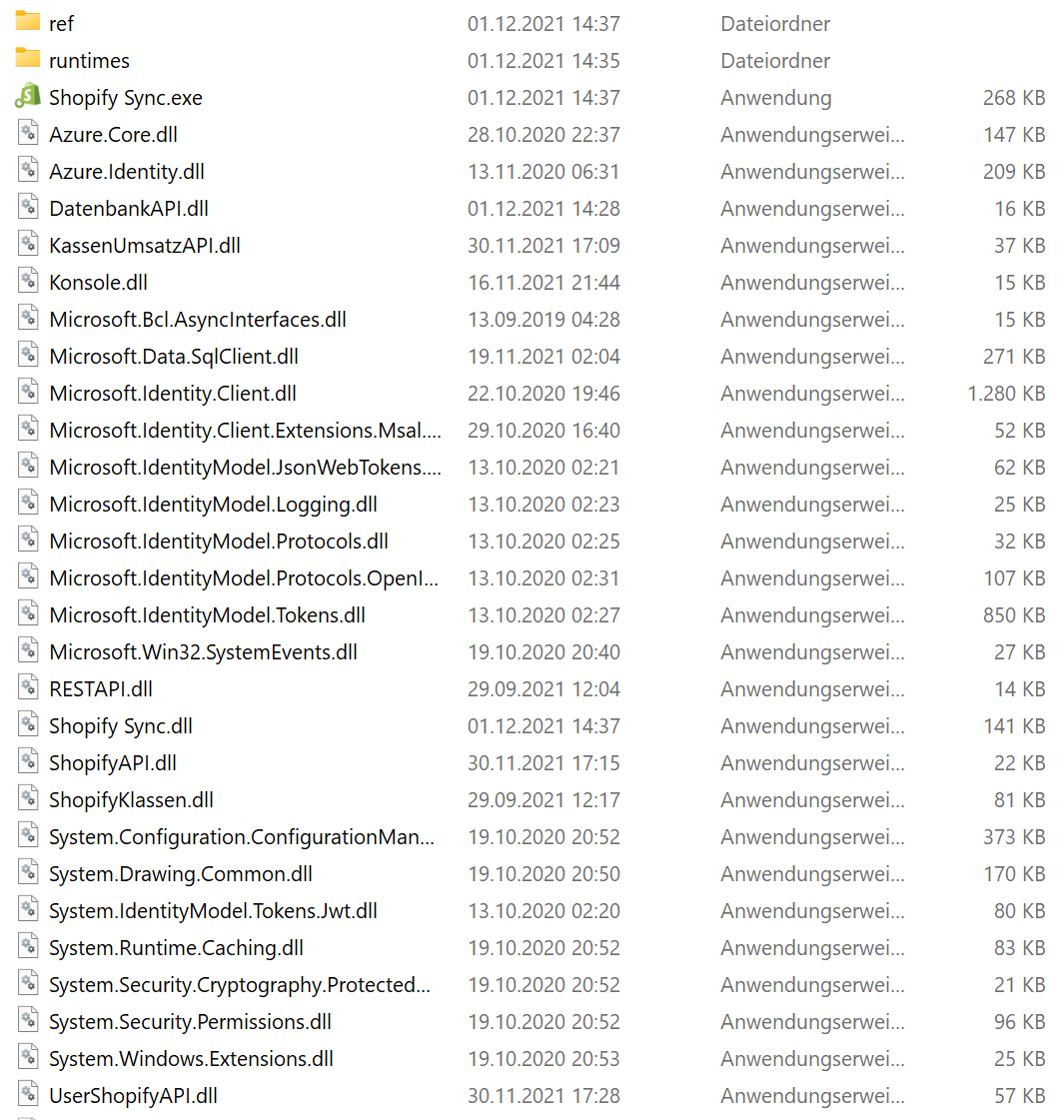Select the ref folder name
Image resolution: width=1064 pixels, height=1120 pixels.
coord(61,24)
